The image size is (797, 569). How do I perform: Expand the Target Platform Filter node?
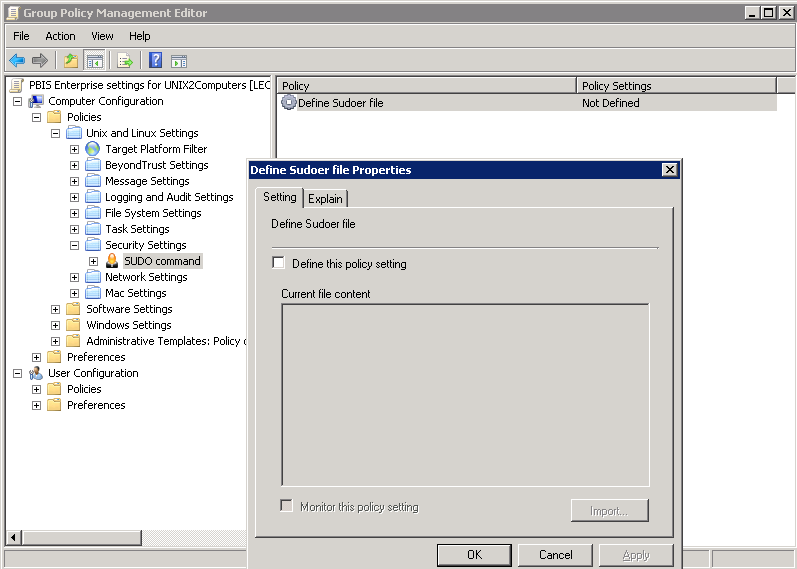pyautogui.click(x=74, y=149)
